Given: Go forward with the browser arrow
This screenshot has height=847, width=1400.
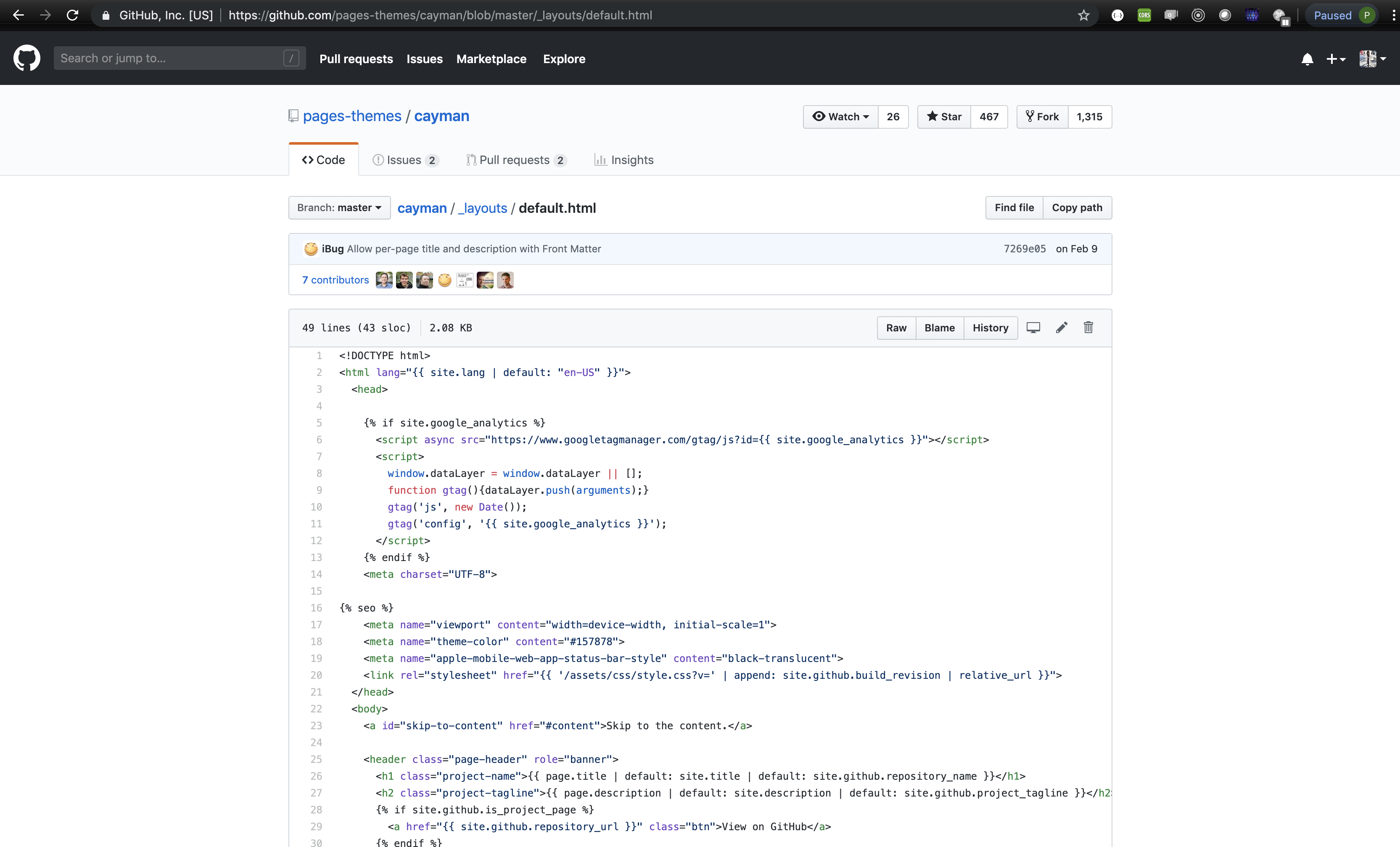Looking at the screenshot, I should (45, 15).
